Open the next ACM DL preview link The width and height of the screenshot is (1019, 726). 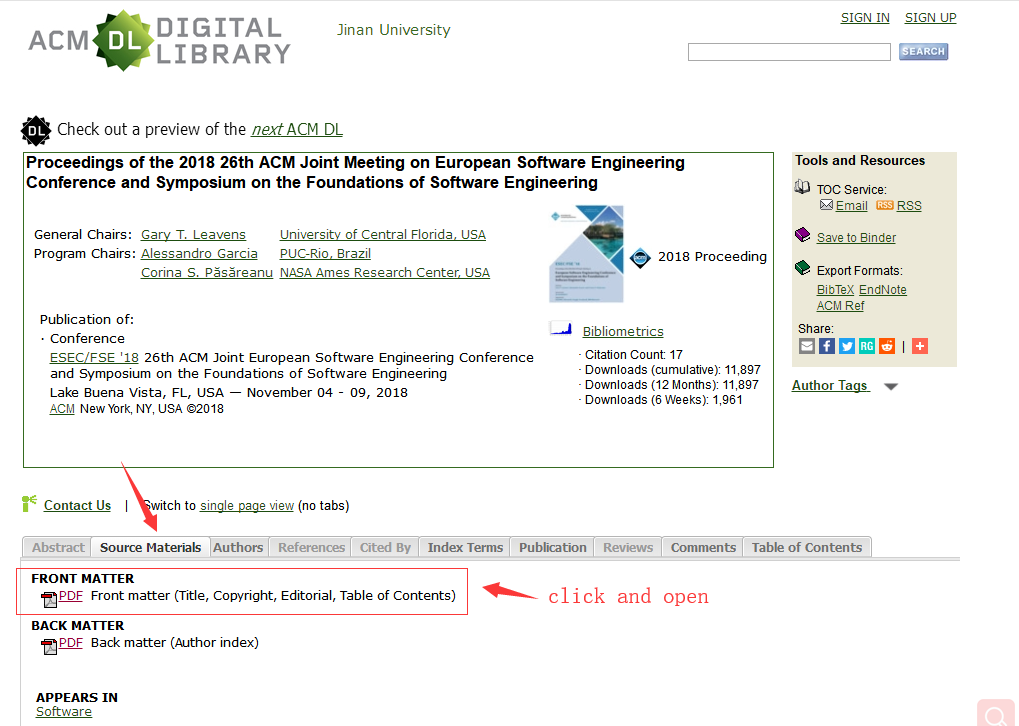coord(297,129)
